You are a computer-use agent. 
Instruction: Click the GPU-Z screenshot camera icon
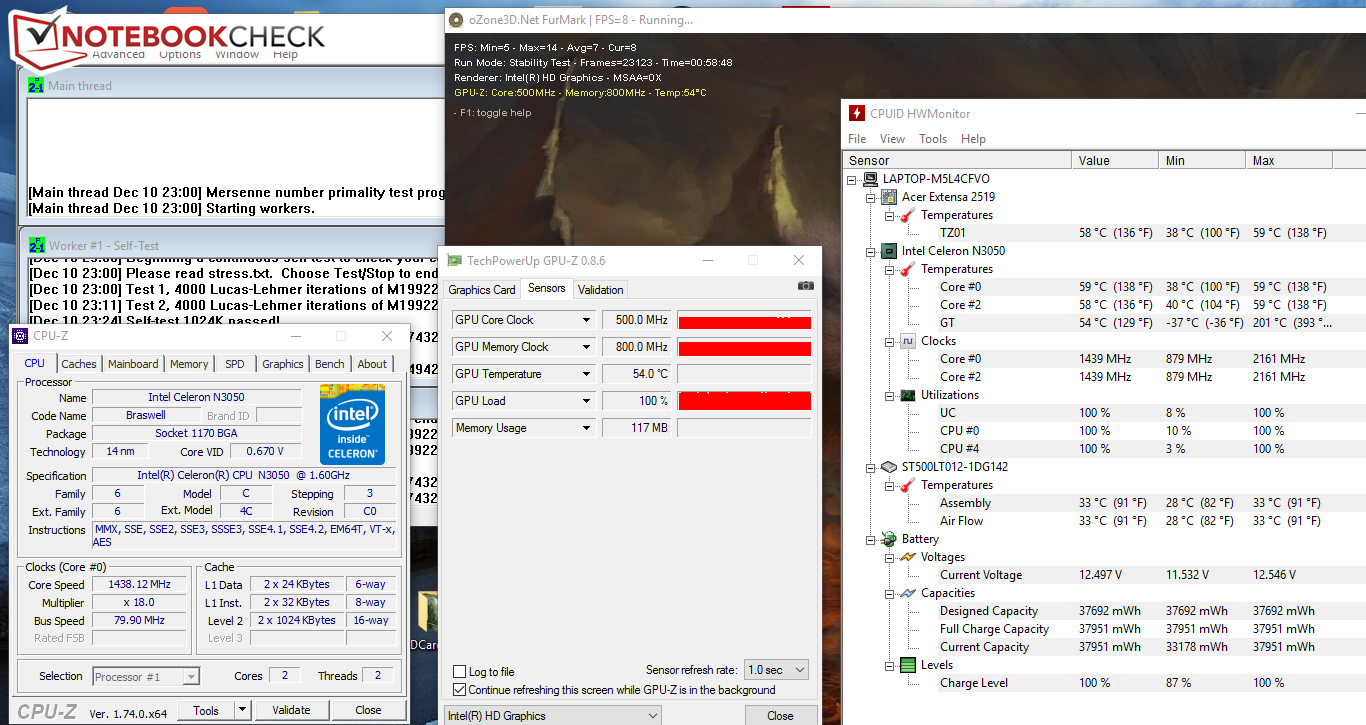pyautogui.click(x=806, y=286)
